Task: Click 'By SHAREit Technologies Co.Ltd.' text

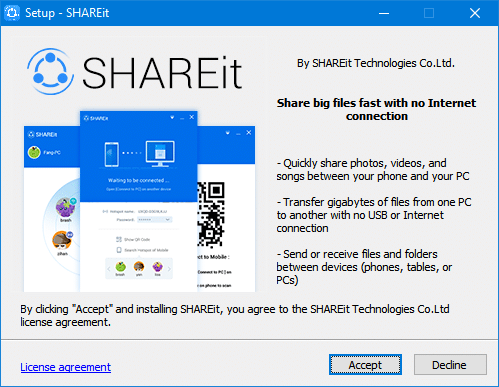Action: pyautogui.click(x=376, y=63)
